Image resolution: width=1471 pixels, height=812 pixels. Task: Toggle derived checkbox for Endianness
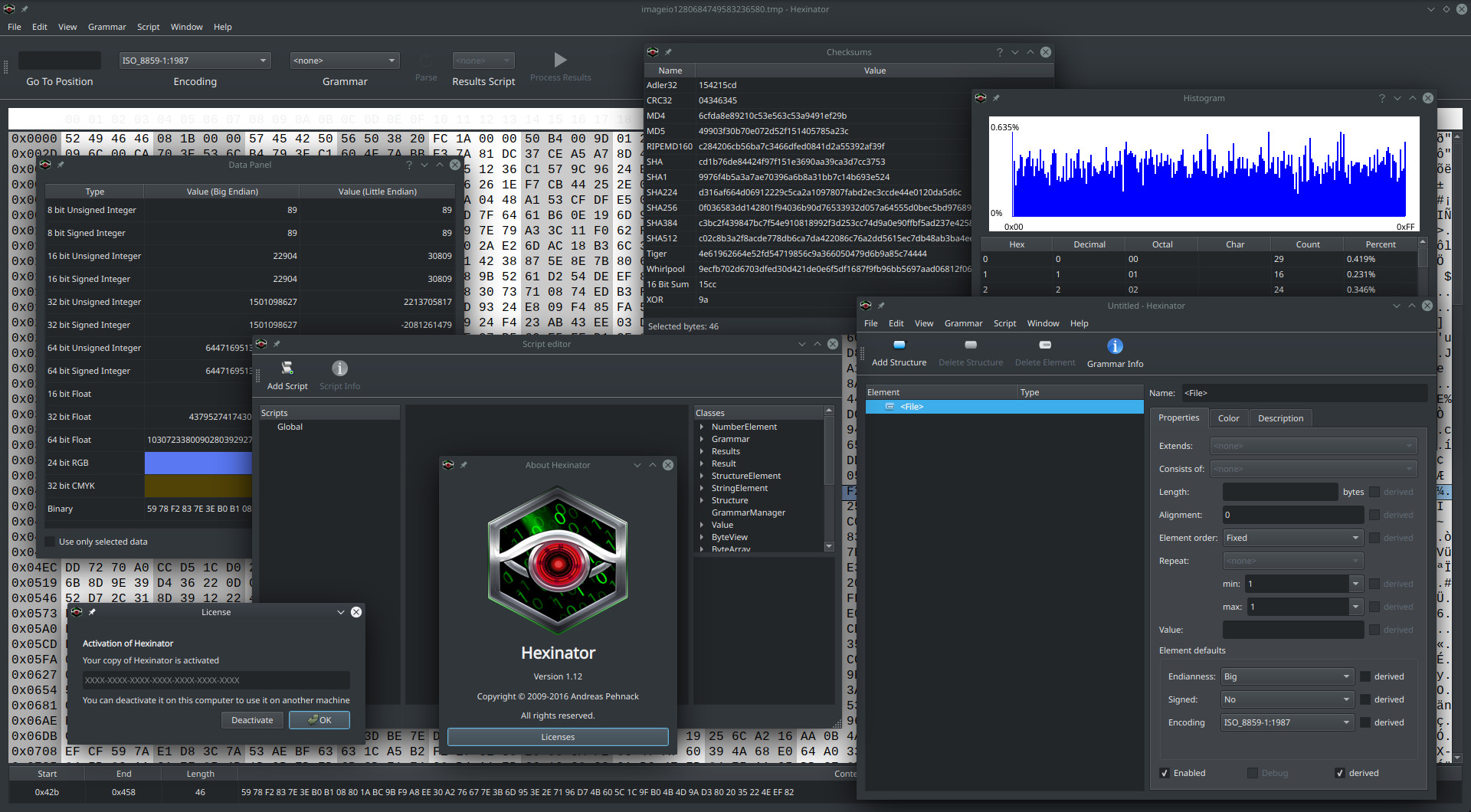point(1365,676)
